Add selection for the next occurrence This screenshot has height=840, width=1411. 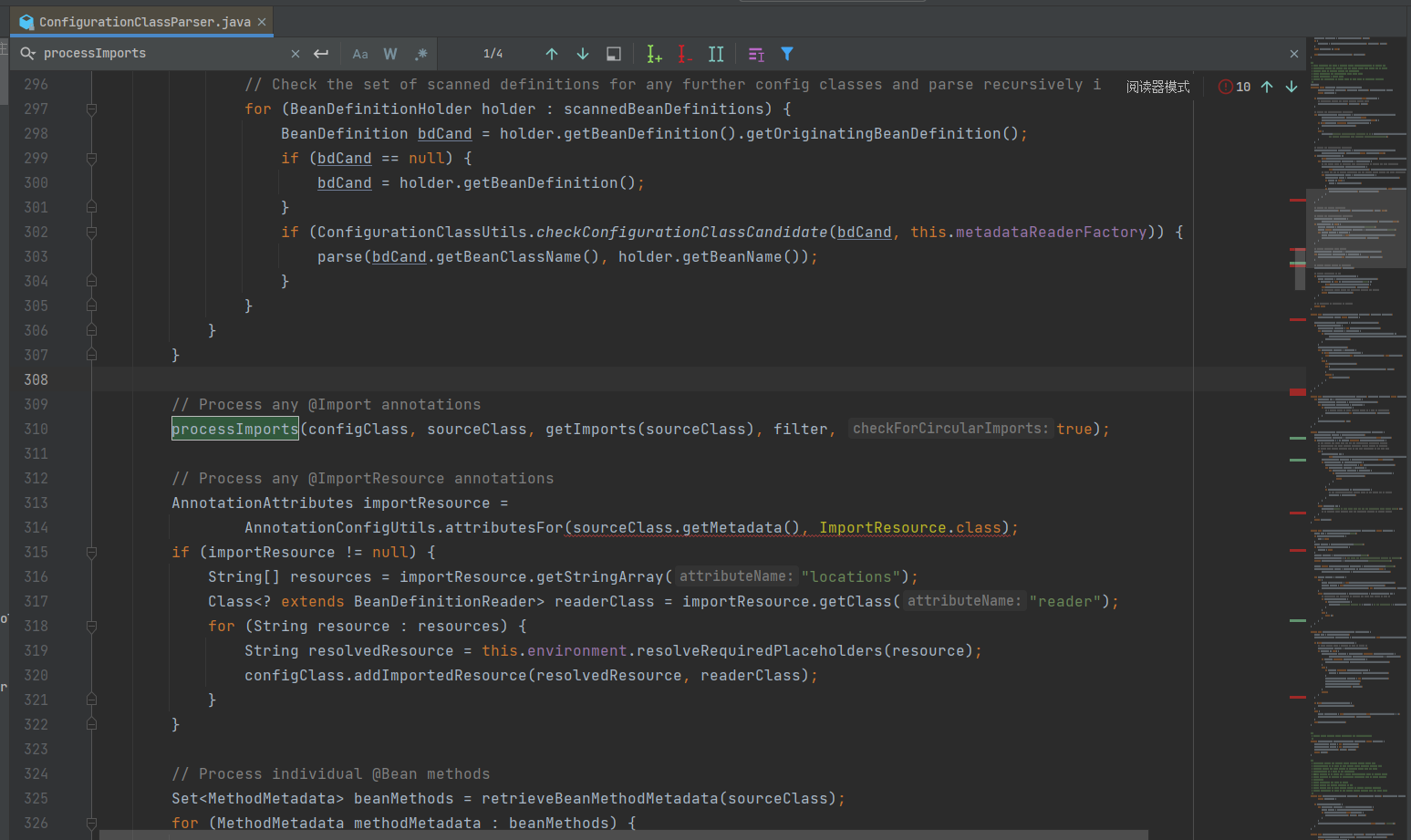654,54
